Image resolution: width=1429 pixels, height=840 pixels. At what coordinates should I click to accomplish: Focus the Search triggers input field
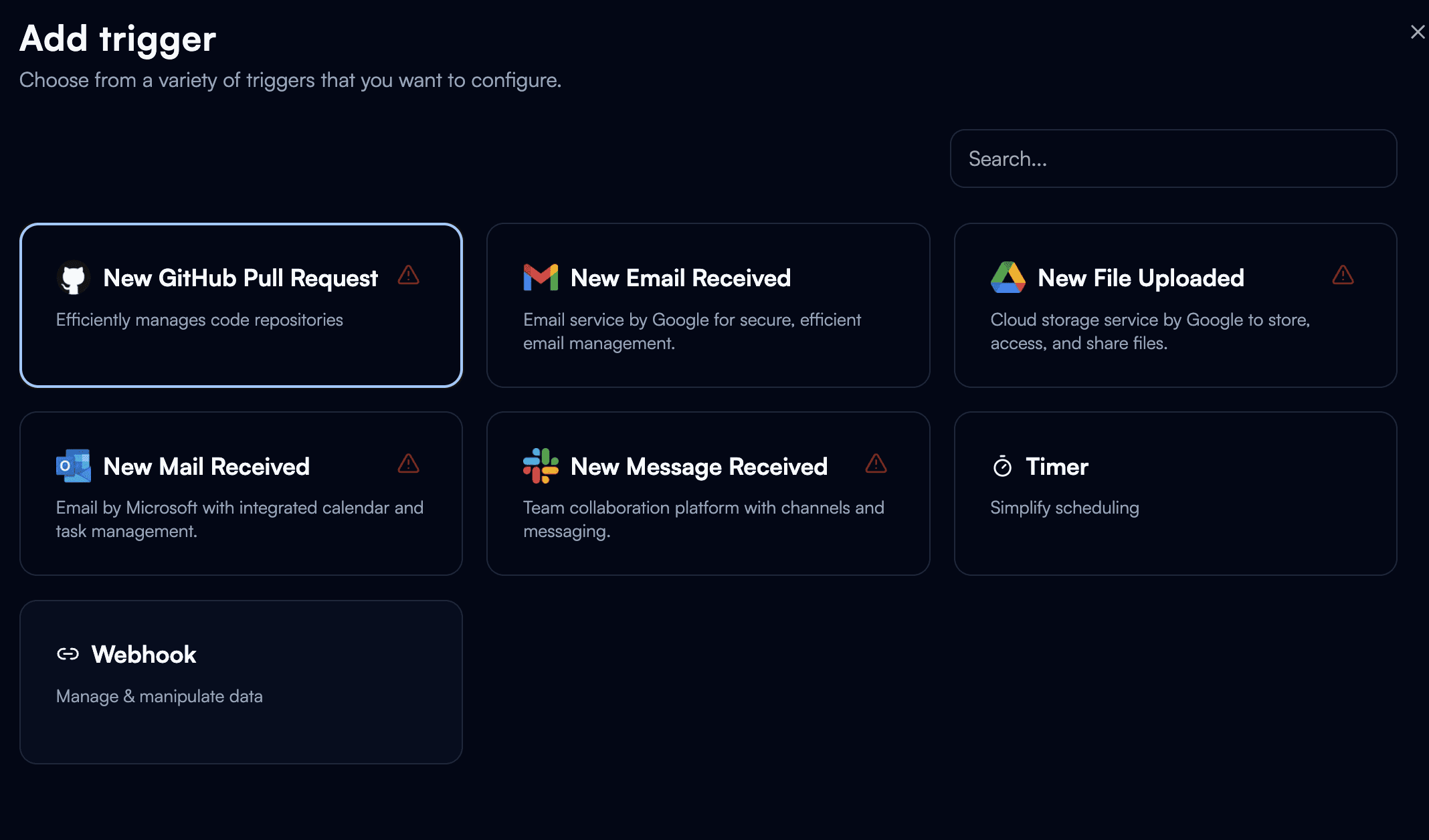pyautogui.click(x=1173, y=159)
